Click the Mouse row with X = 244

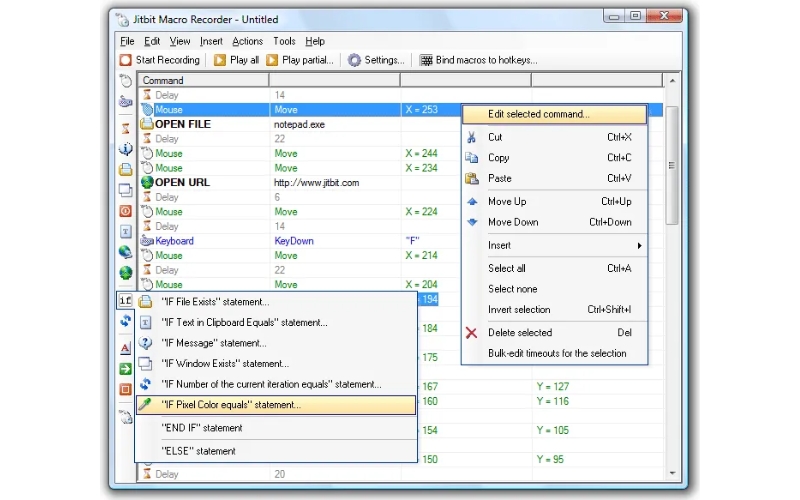click(301, 154)
